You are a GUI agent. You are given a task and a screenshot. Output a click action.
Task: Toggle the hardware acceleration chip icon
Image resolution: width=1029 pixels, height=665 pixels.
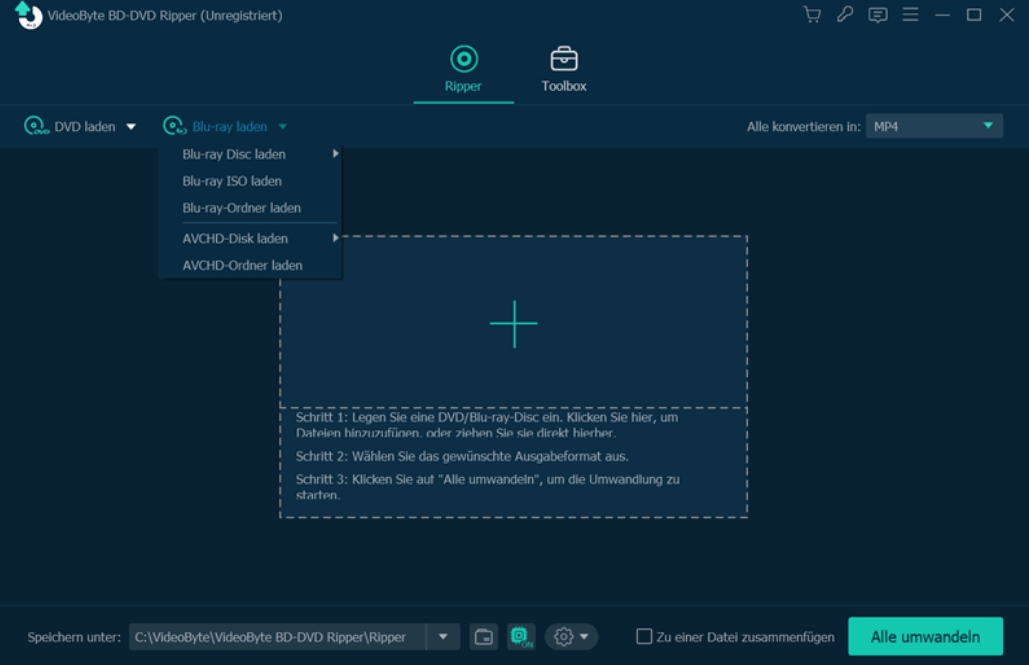521,637
